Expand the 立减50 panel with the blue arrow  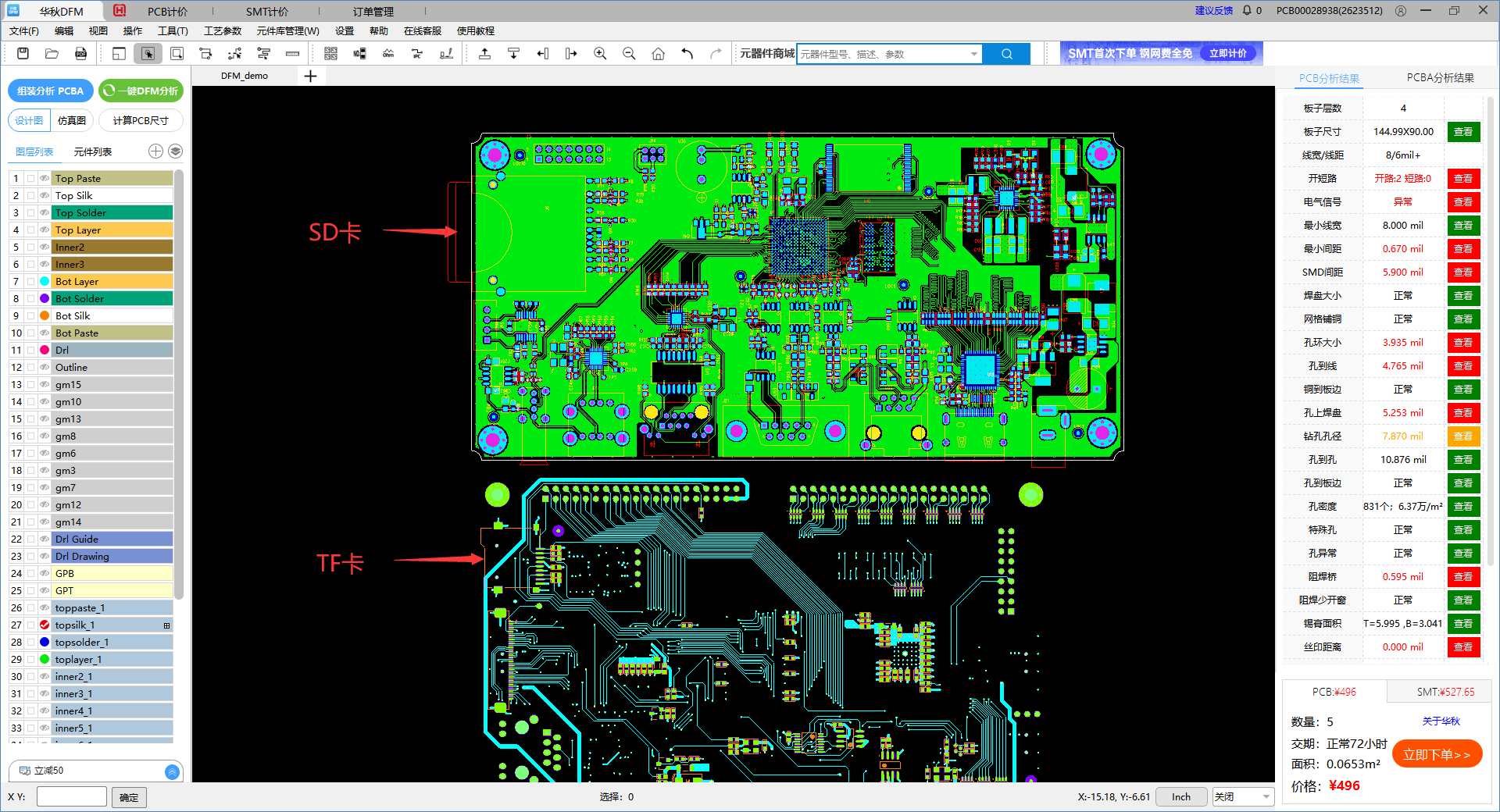click(173, 771)
